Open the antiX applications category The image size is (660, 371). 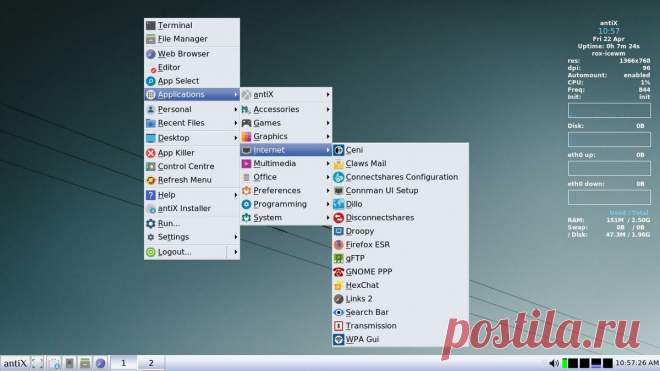[x=286, y=95]
